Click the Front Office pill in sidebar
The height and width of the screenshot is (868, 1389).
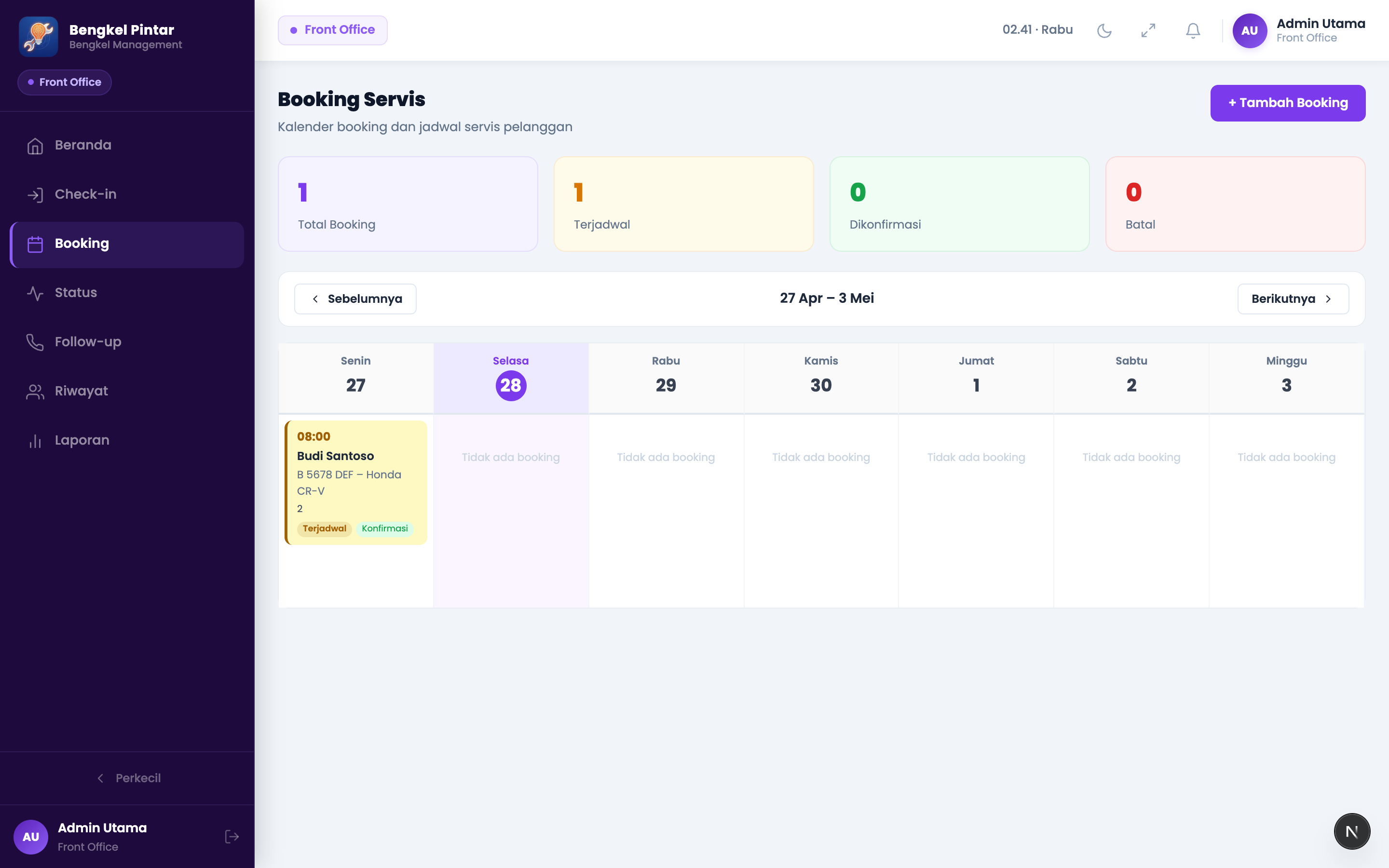64,82
